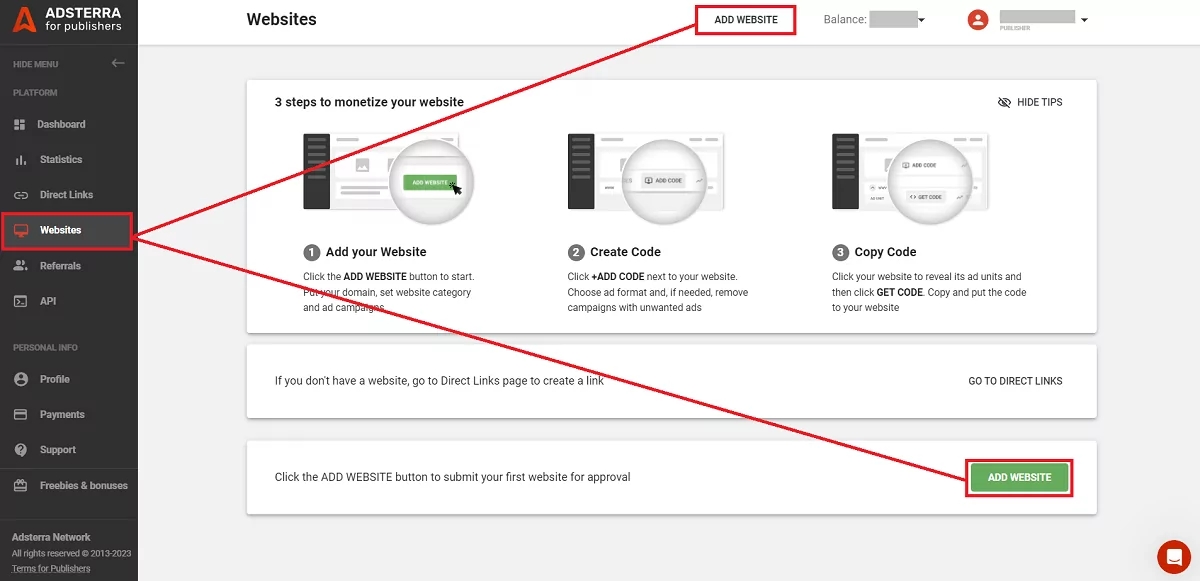
Task: Click the green ADD WEBSITE button
Action: pos(1019,478)
